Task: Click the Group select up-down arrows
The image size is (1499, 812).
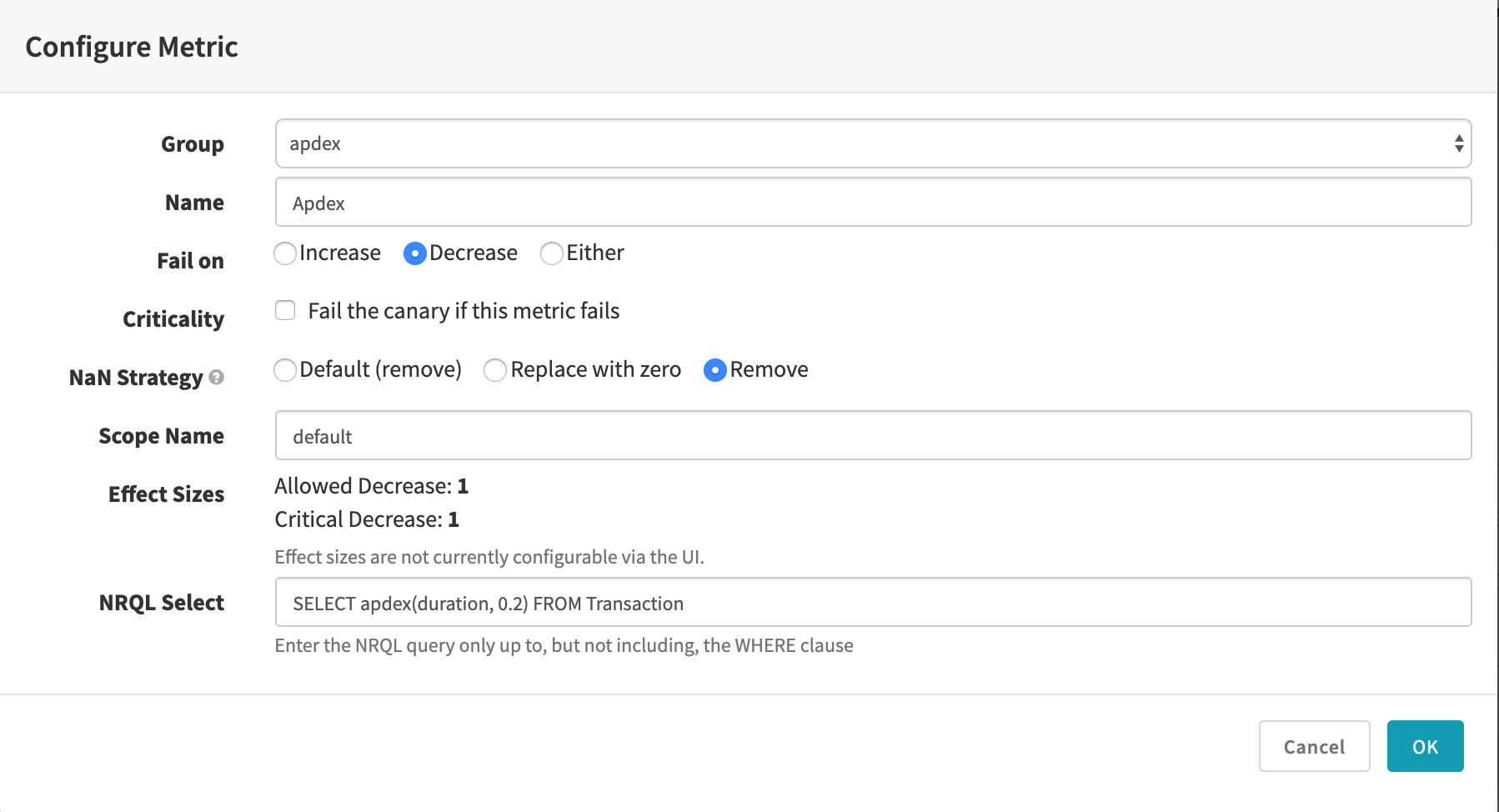Action: 1458,143
